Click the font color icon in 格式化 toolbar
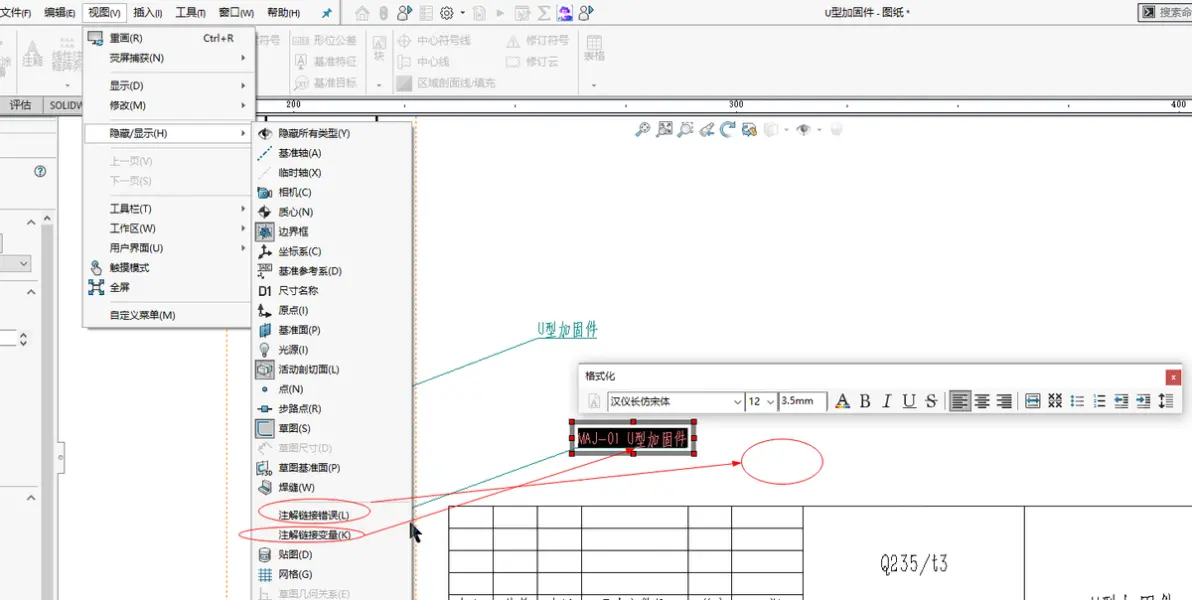The width and height of the screenshot is (1192, 600). point(842,401)
